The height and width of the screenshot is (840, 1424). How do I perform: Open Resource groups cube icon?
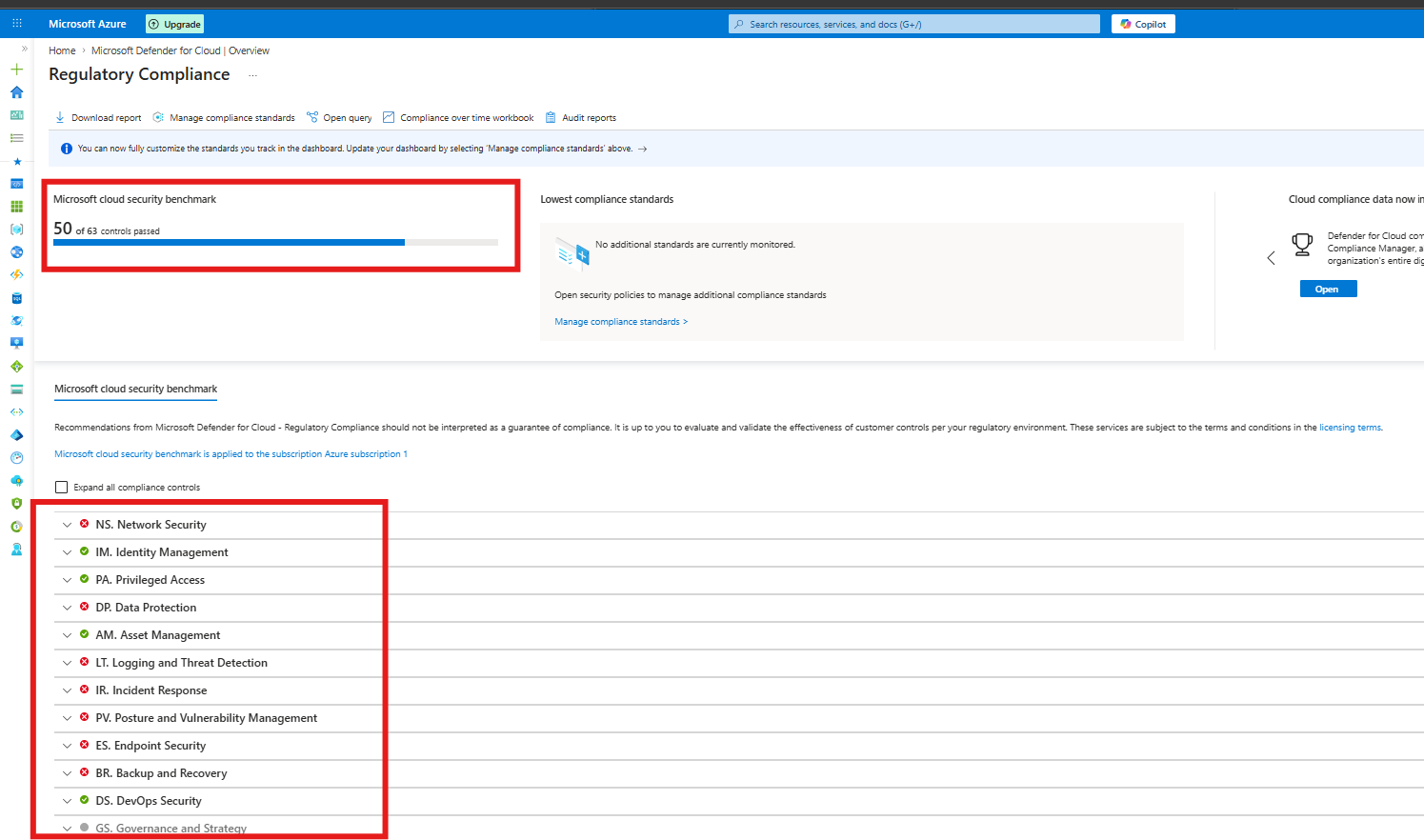pos(16,230)
